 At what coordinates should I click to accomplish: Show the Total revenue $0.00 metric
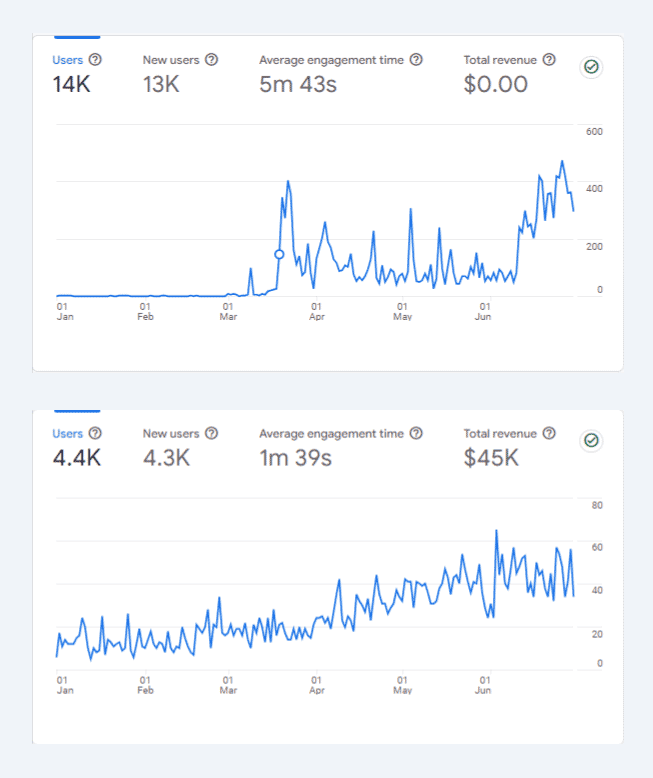click(500, 74)
